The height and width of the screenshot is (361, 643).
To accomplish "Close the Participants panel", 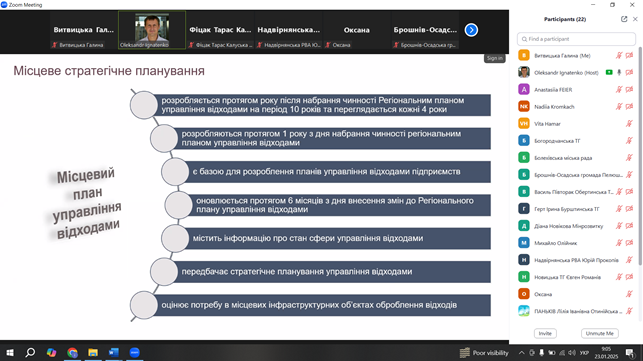I will (x=635, y=19).
